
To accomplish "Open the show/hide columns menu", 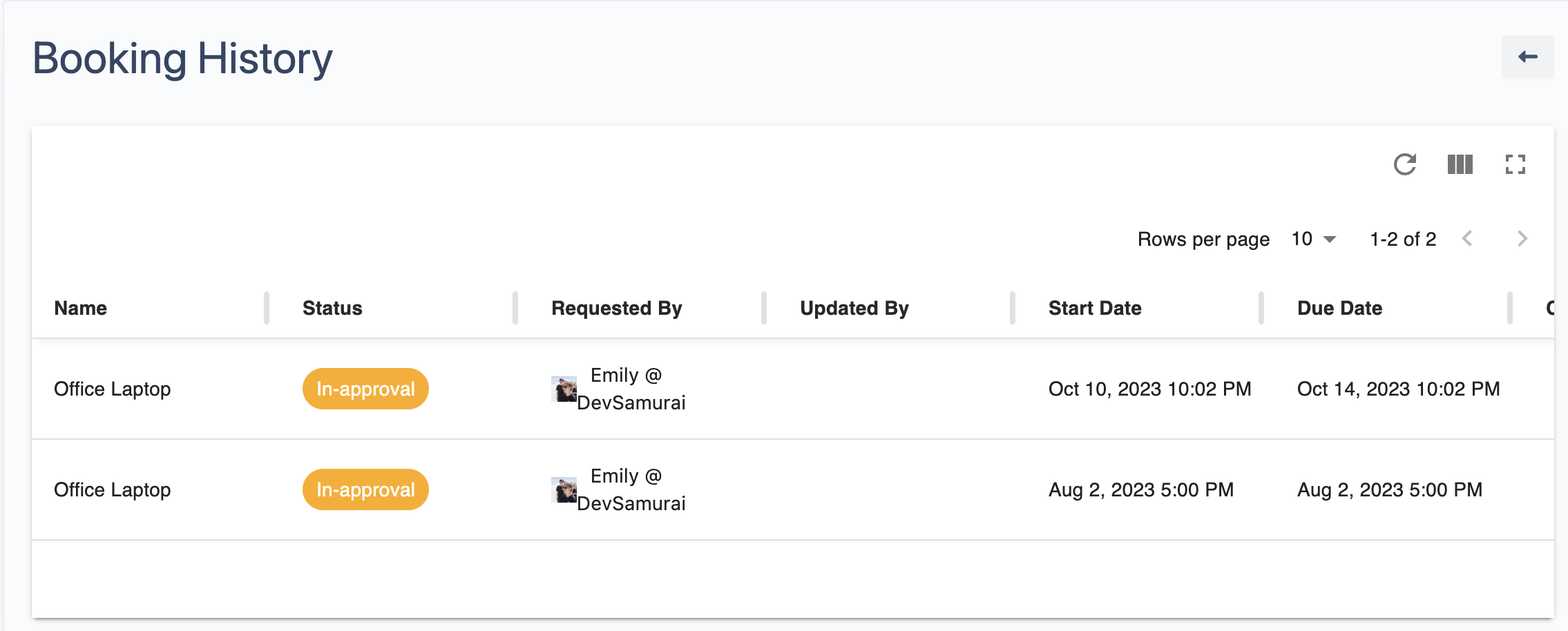I will [1460, 164].
